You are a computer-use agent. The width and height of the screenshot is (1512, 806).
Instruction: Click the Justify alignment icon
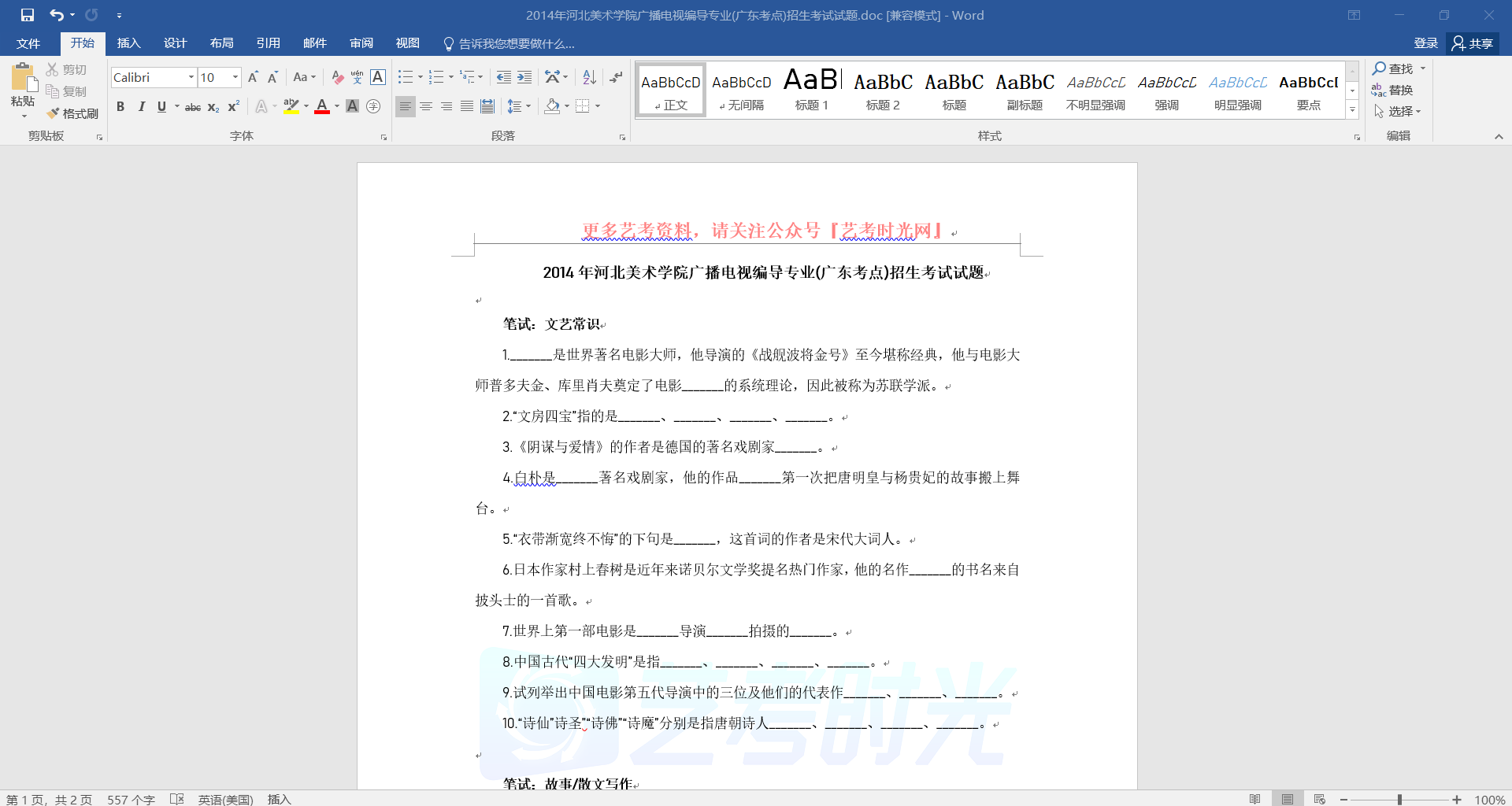467,106
